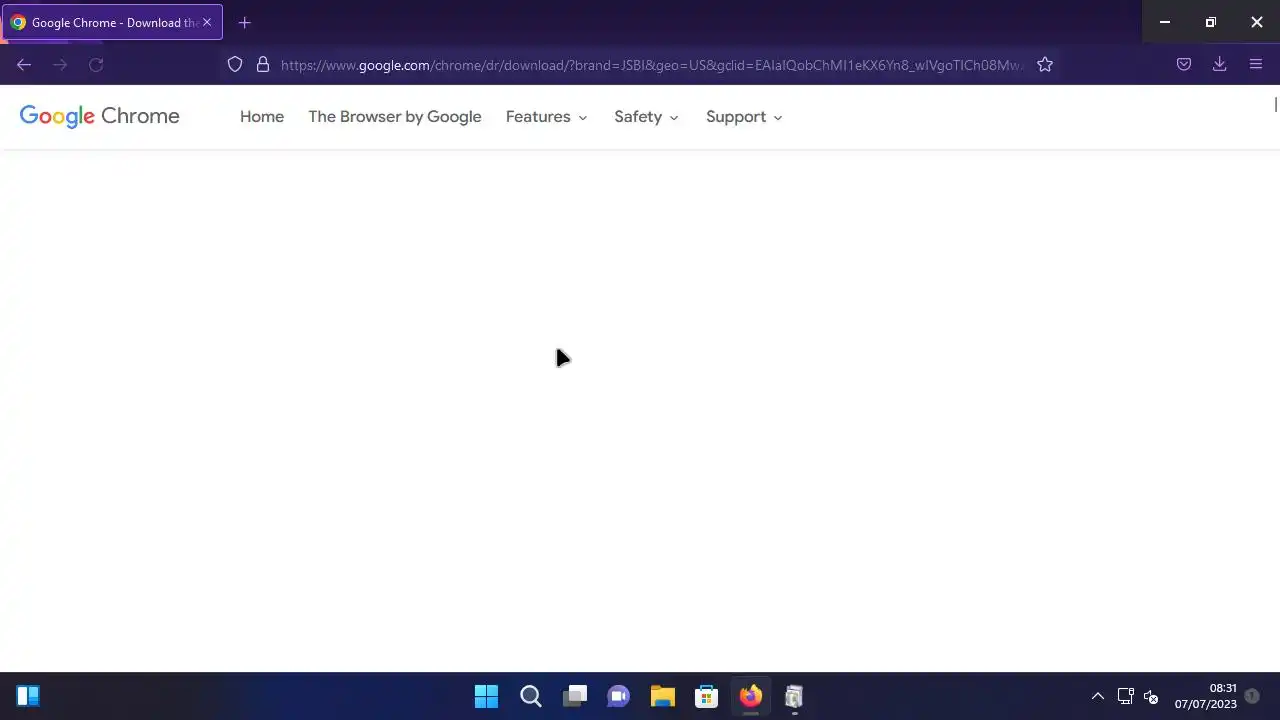Show hidden system tray icons
This screenshot has height=720, width=1280.
1097,696
